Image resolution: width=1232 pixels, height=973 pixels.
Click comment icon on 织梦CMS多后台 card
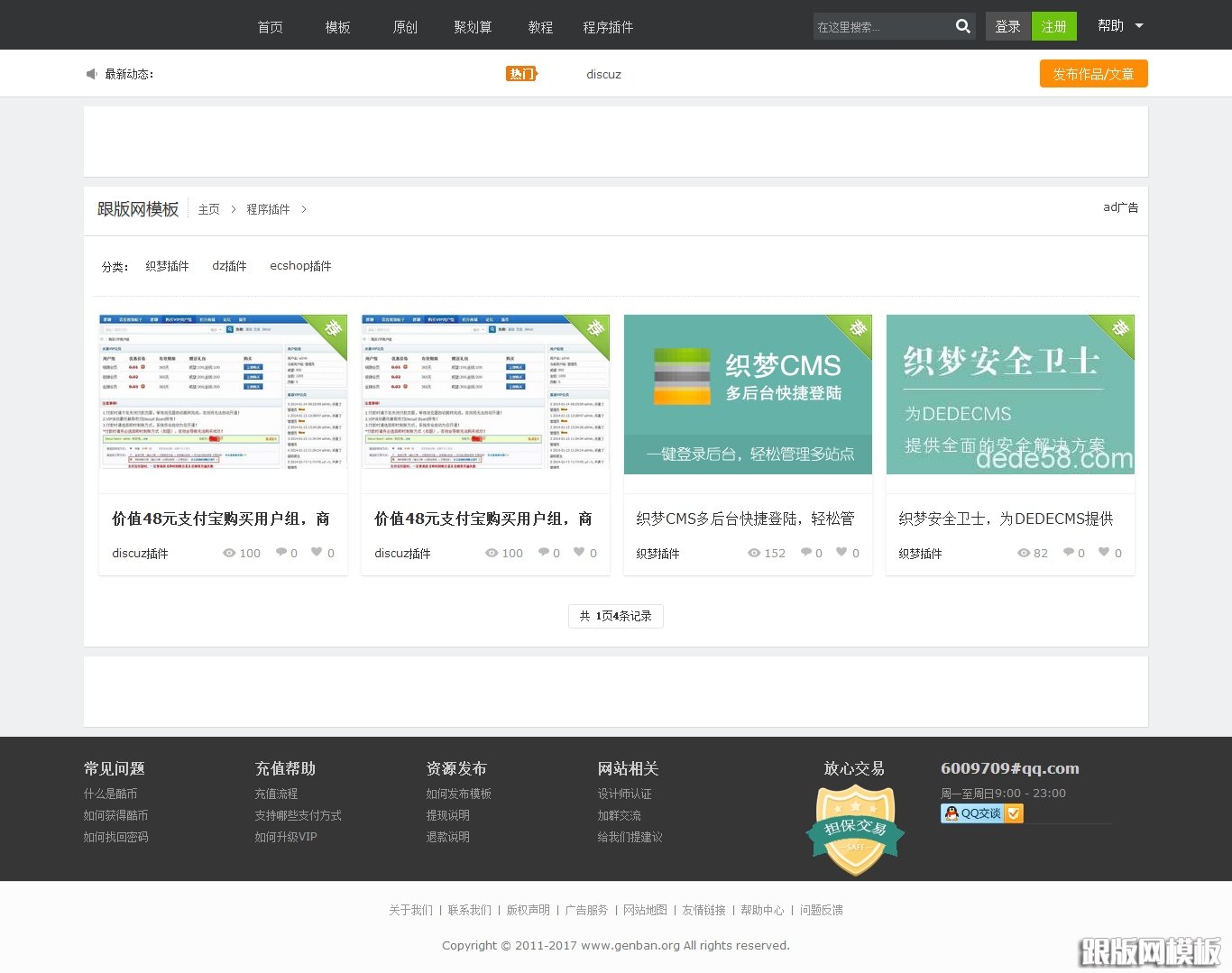pyautogui.click(x=805, y=552)
